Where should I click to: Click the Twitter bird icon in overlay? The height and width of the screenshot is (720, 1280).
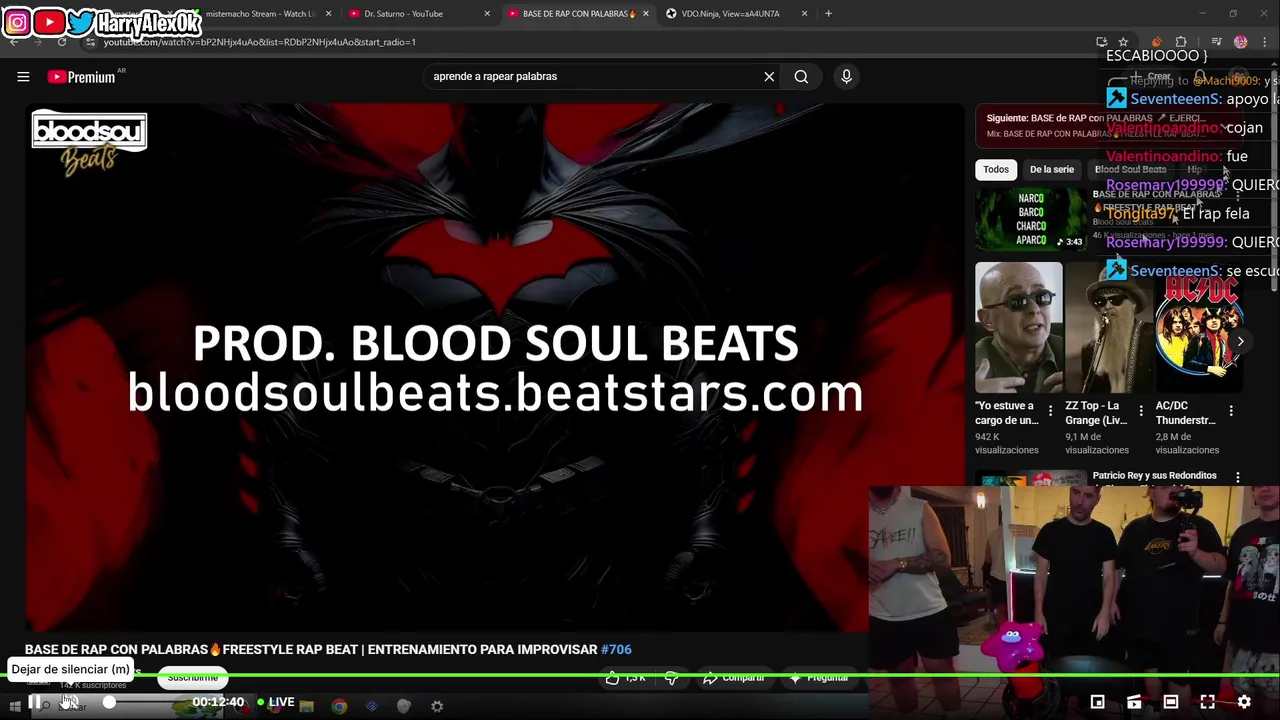(x=81, y=22)
